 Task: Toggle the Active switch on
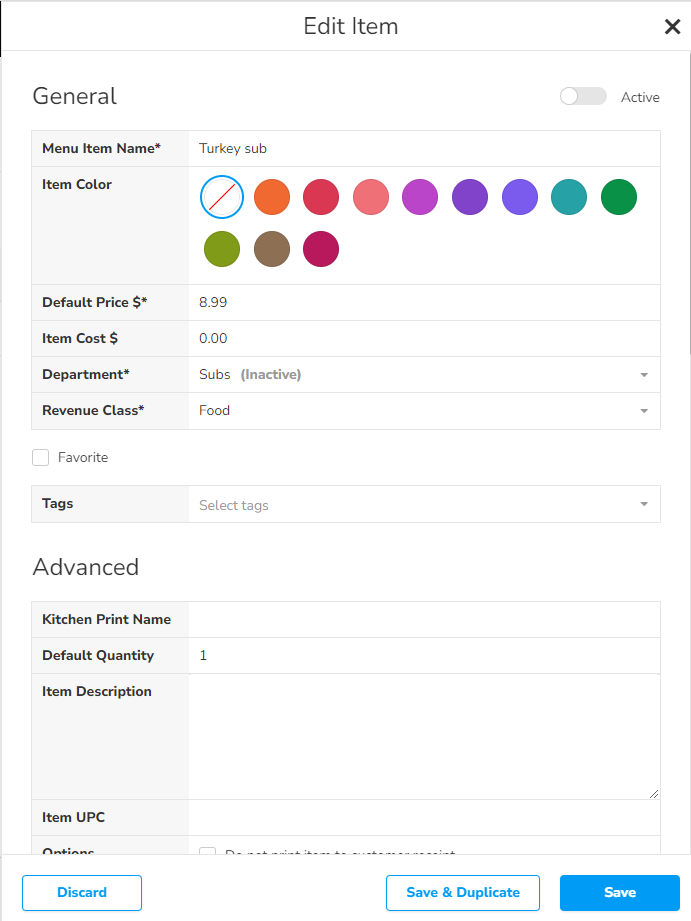(583, 97)
